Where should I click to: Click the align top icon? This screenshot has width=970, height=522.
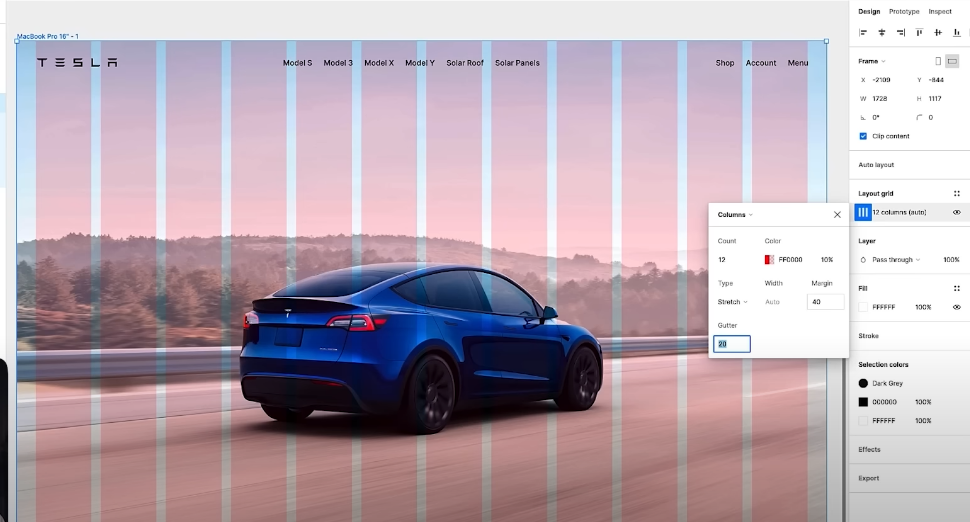[920, 32]
